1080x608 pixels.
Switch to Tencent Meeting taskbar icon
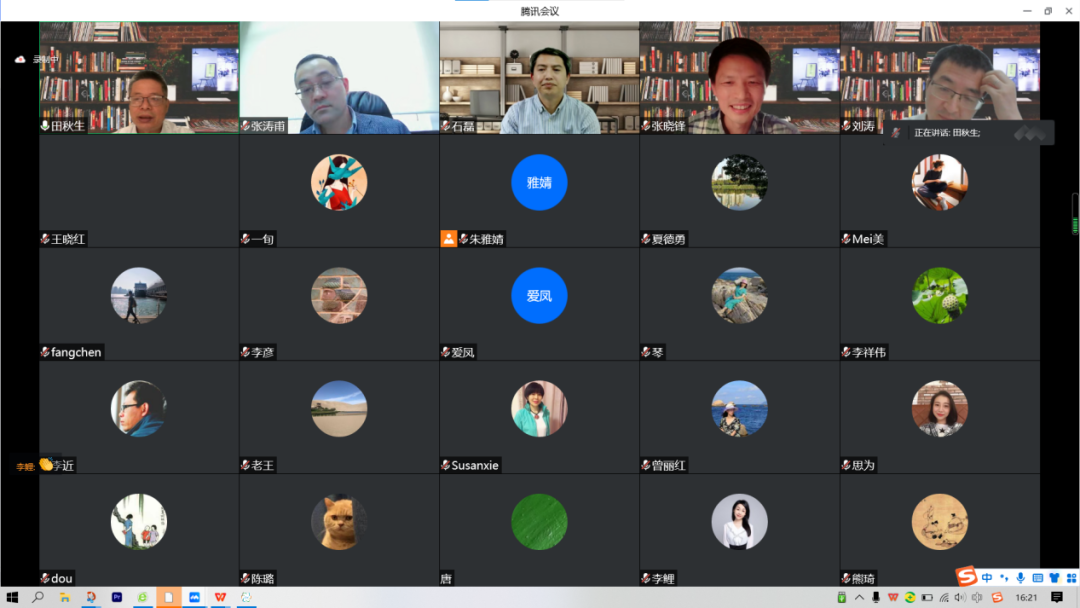pos(194,597)
